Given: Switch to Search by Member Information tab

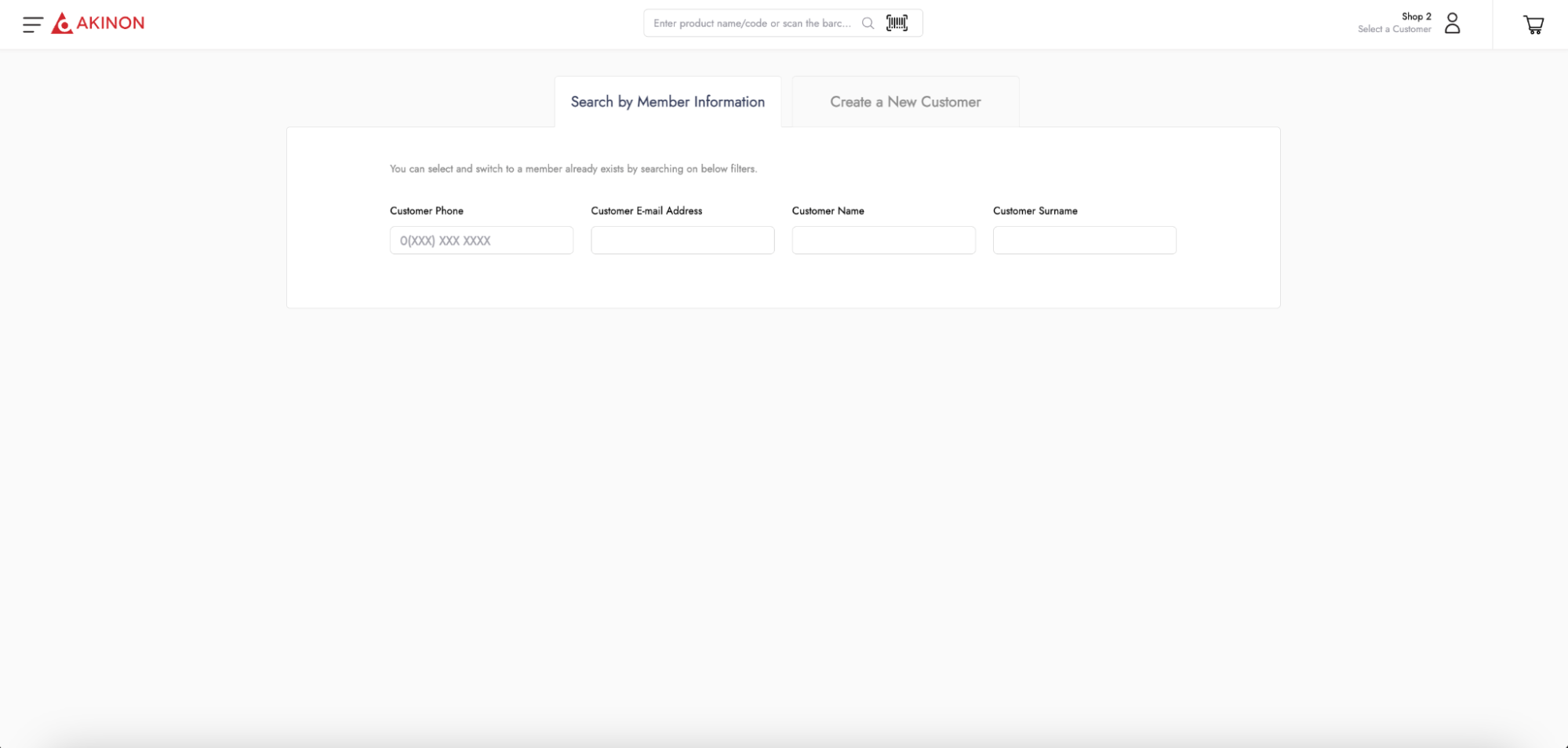Looking at the screenshot, I should tap(668, 102).
